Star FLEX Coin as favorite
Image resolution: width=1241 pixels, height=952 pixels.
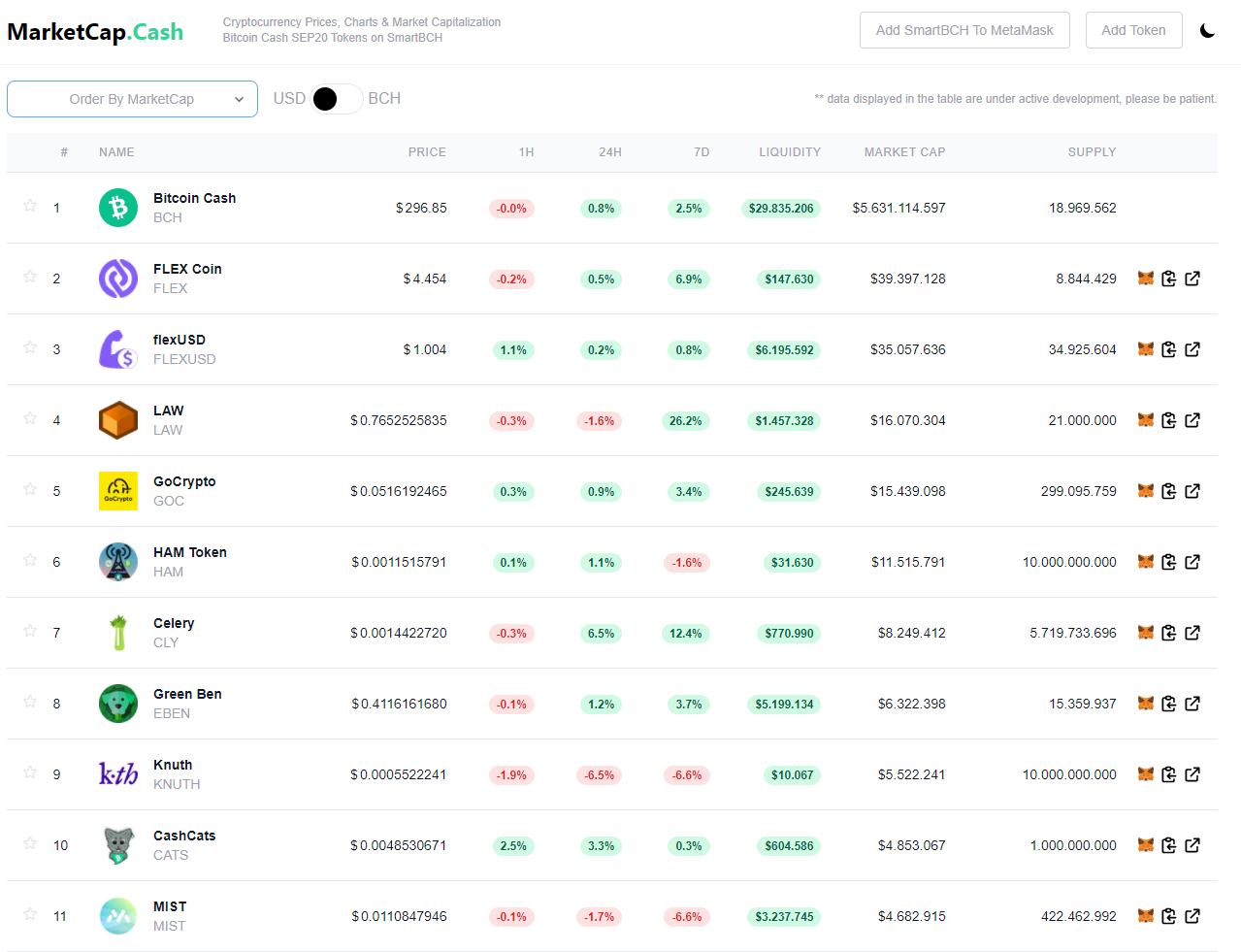(30, 277)
